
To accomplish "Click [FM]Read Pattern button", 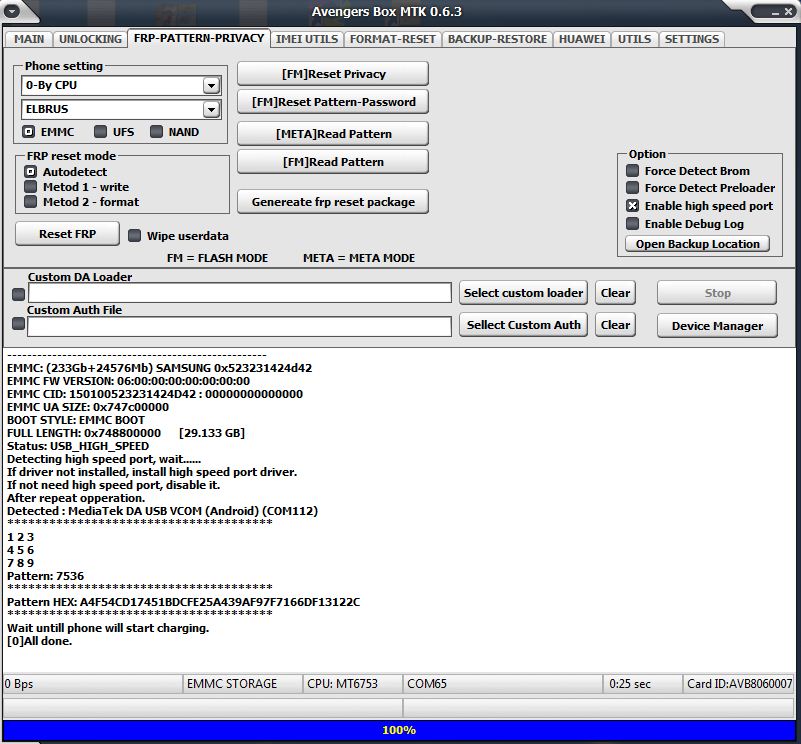I will tap(333, 162).
